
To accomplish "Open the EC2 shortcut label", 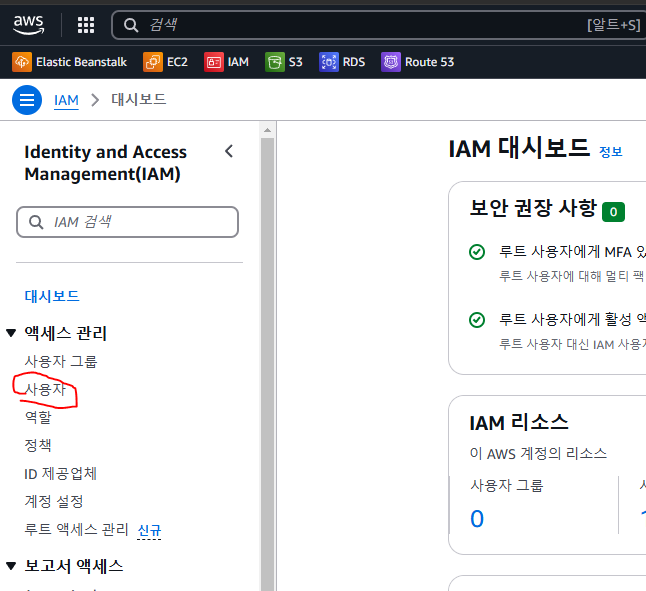I will [x=177, y=62].
